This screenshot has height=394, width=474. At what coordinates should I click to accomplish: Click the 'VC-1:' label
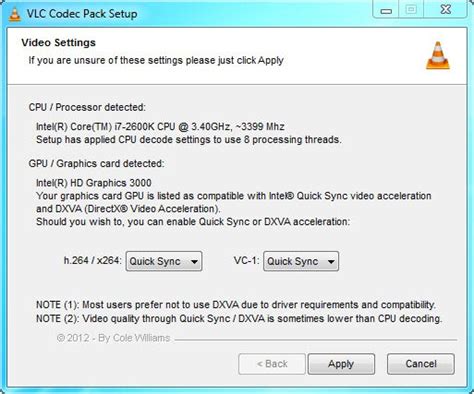(246, 260)
